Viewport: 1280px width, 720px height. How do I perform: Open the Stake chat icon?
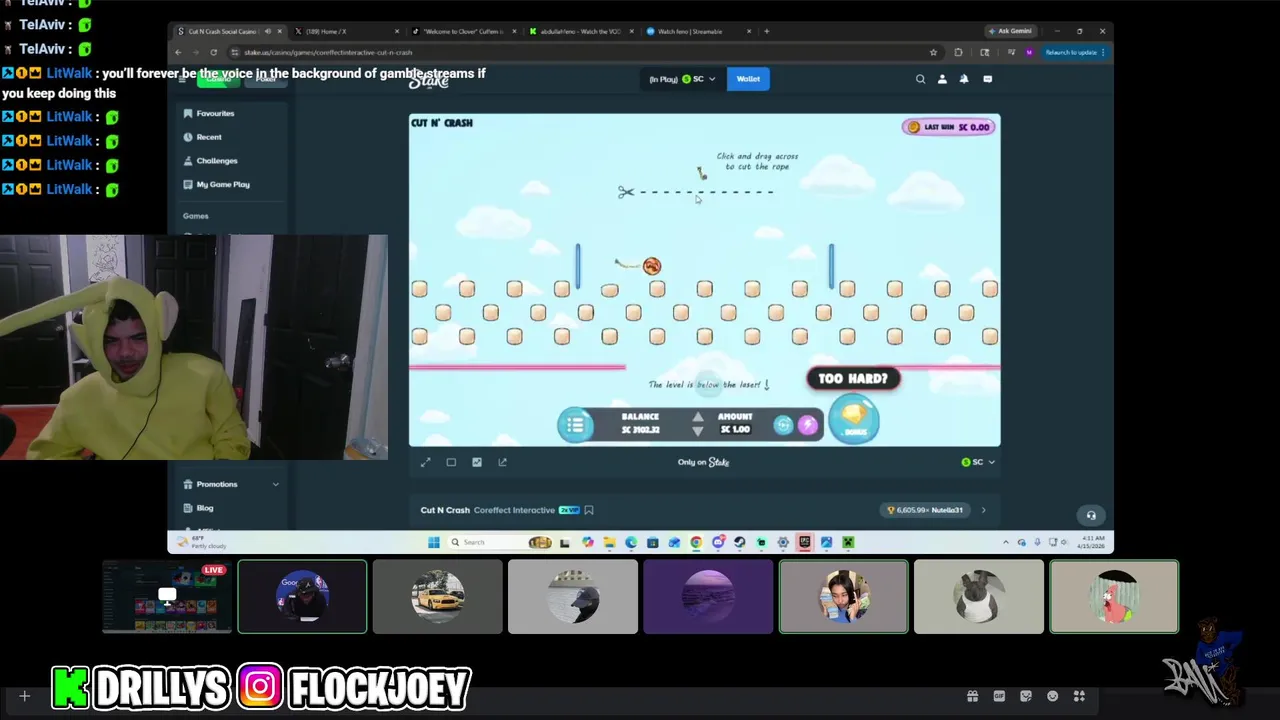coord(987,79)
